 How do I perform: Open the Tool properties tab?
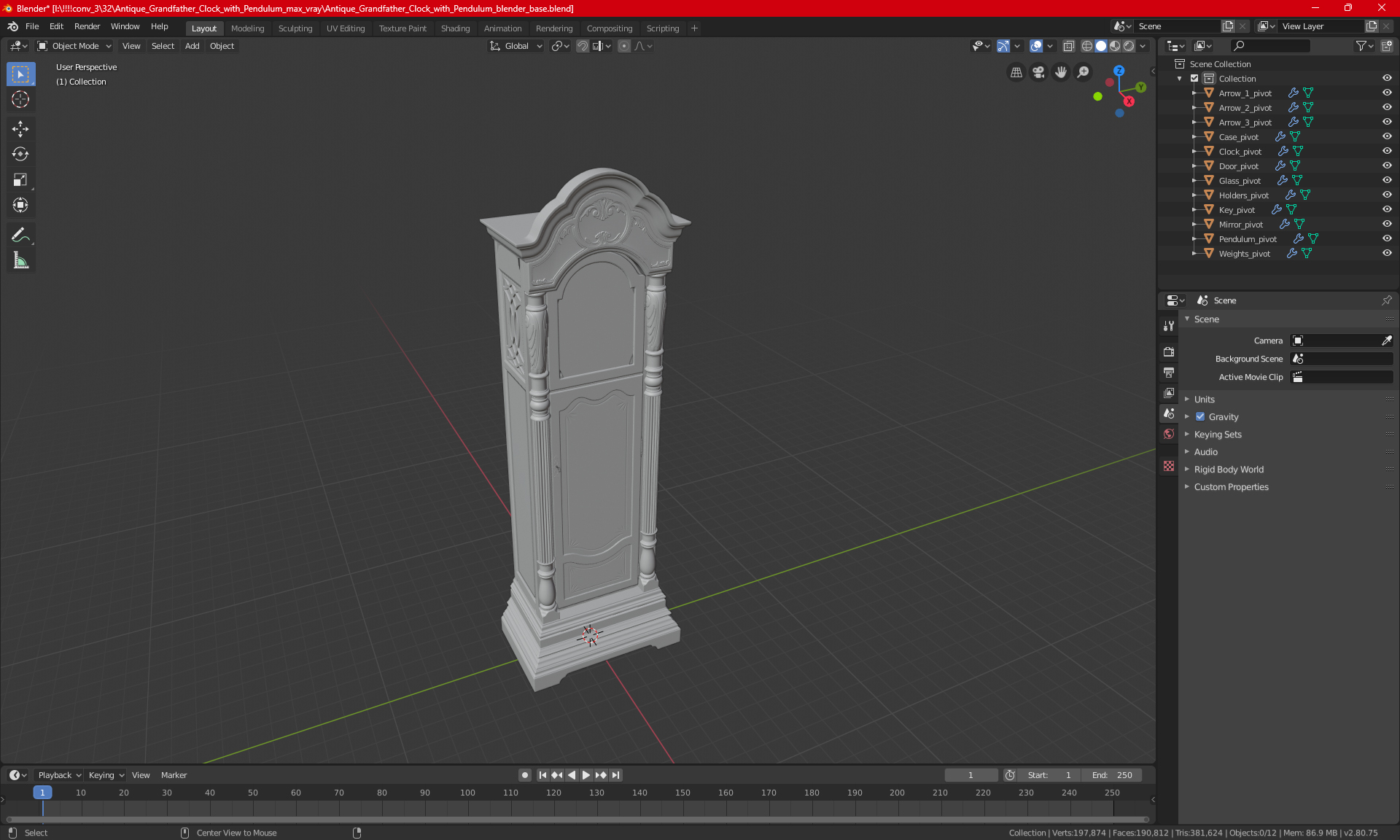pos(1169,326)
